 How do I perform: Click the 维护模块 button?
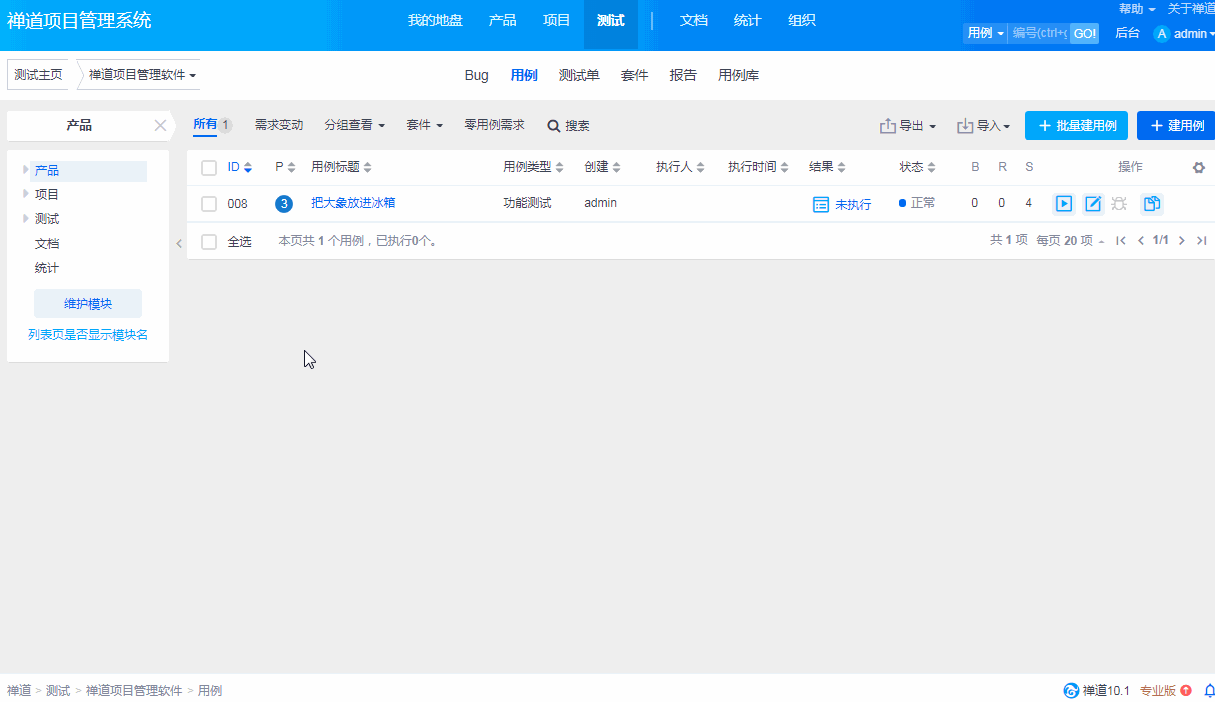coord(88,304)
